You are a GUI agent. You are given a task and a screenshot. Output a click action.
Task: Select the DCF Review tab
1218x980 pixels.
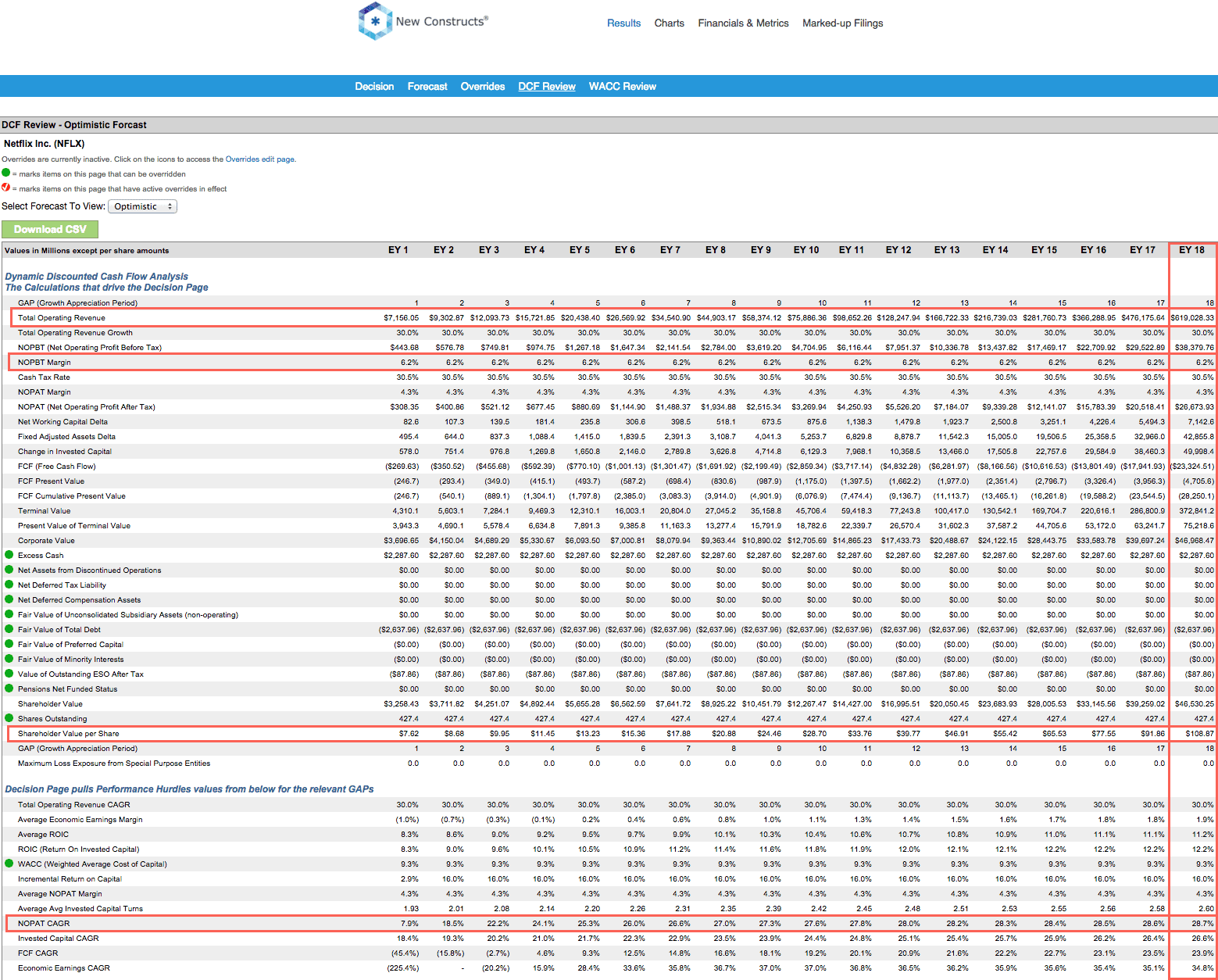(x=547, y=87)
